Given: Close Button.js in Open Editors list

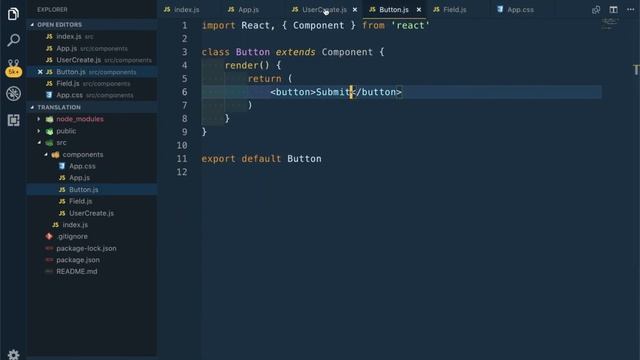Looking at the screenshot, I should [40, 72].
